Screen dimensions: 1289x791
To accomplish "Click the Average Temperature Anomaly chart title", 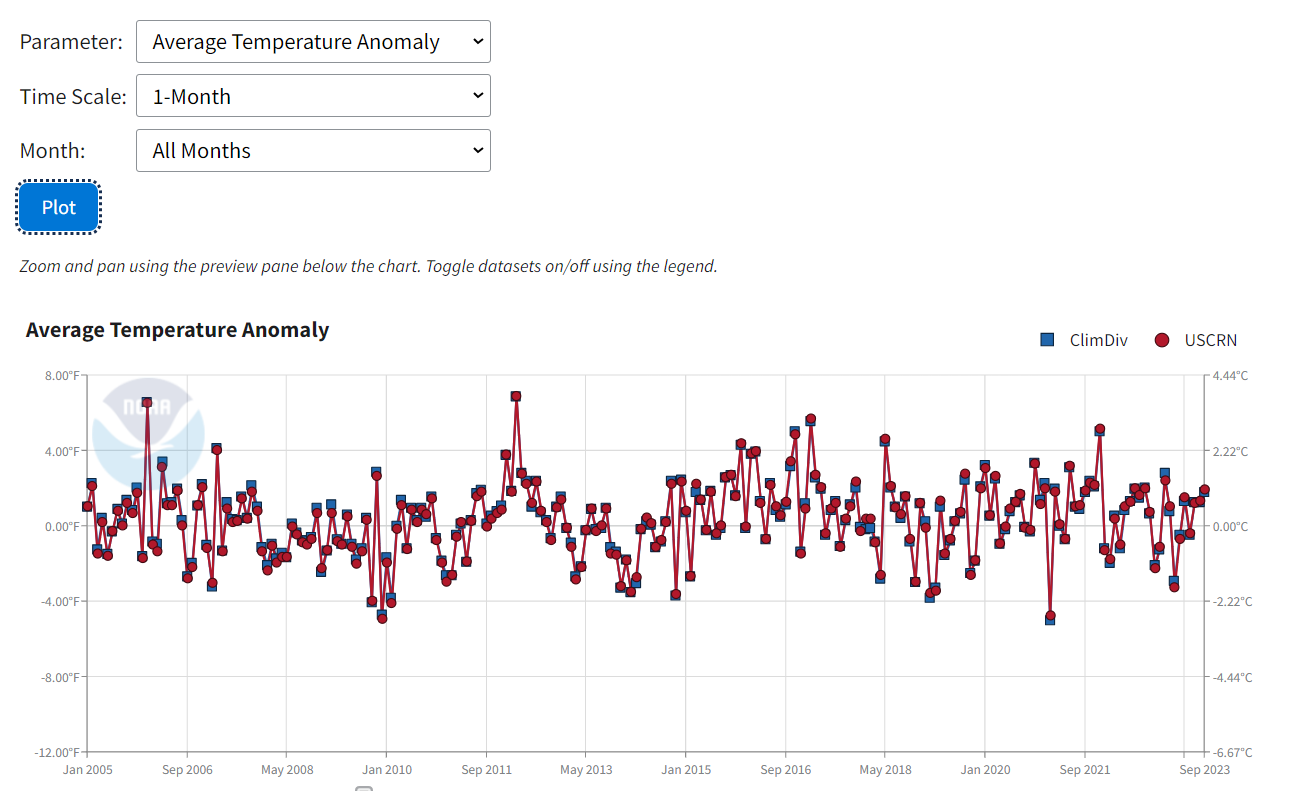I will [x=177, y=330].
